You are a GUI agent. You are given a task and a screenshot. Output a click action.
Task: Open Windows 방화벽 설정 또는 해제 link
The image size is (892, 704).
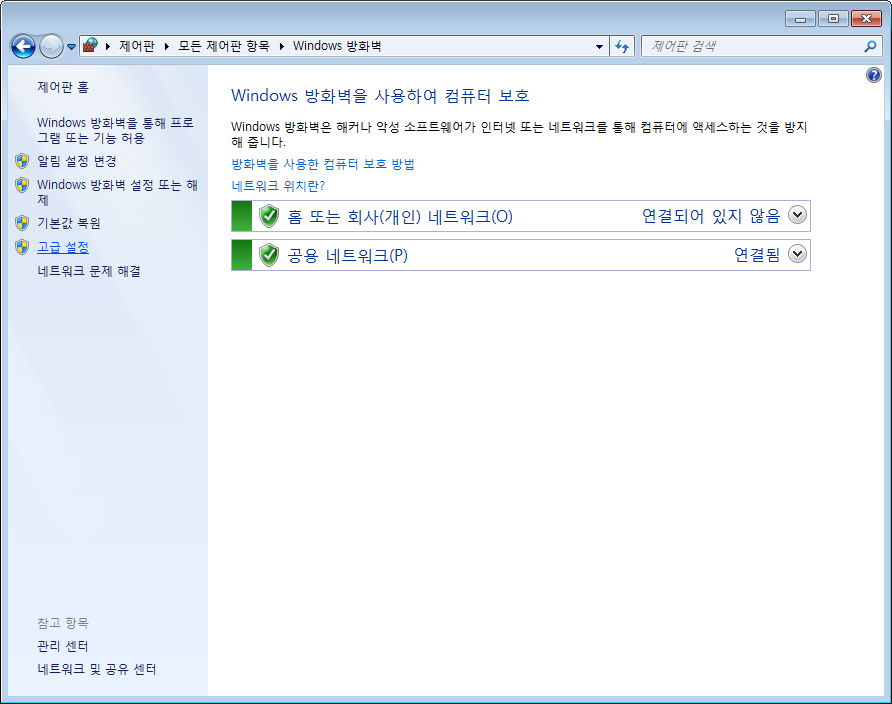pos(117,192)
